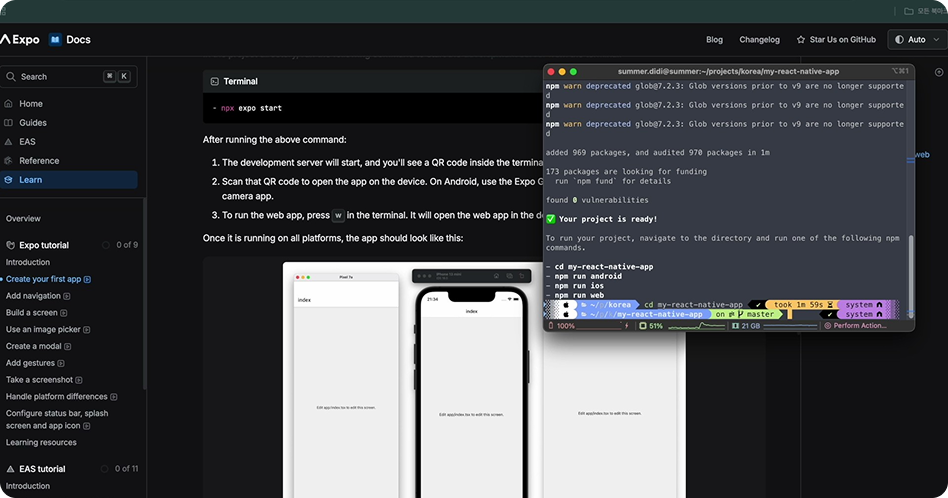
Task: Open the Guides section in the sidebar
Action: pos(32,123)
